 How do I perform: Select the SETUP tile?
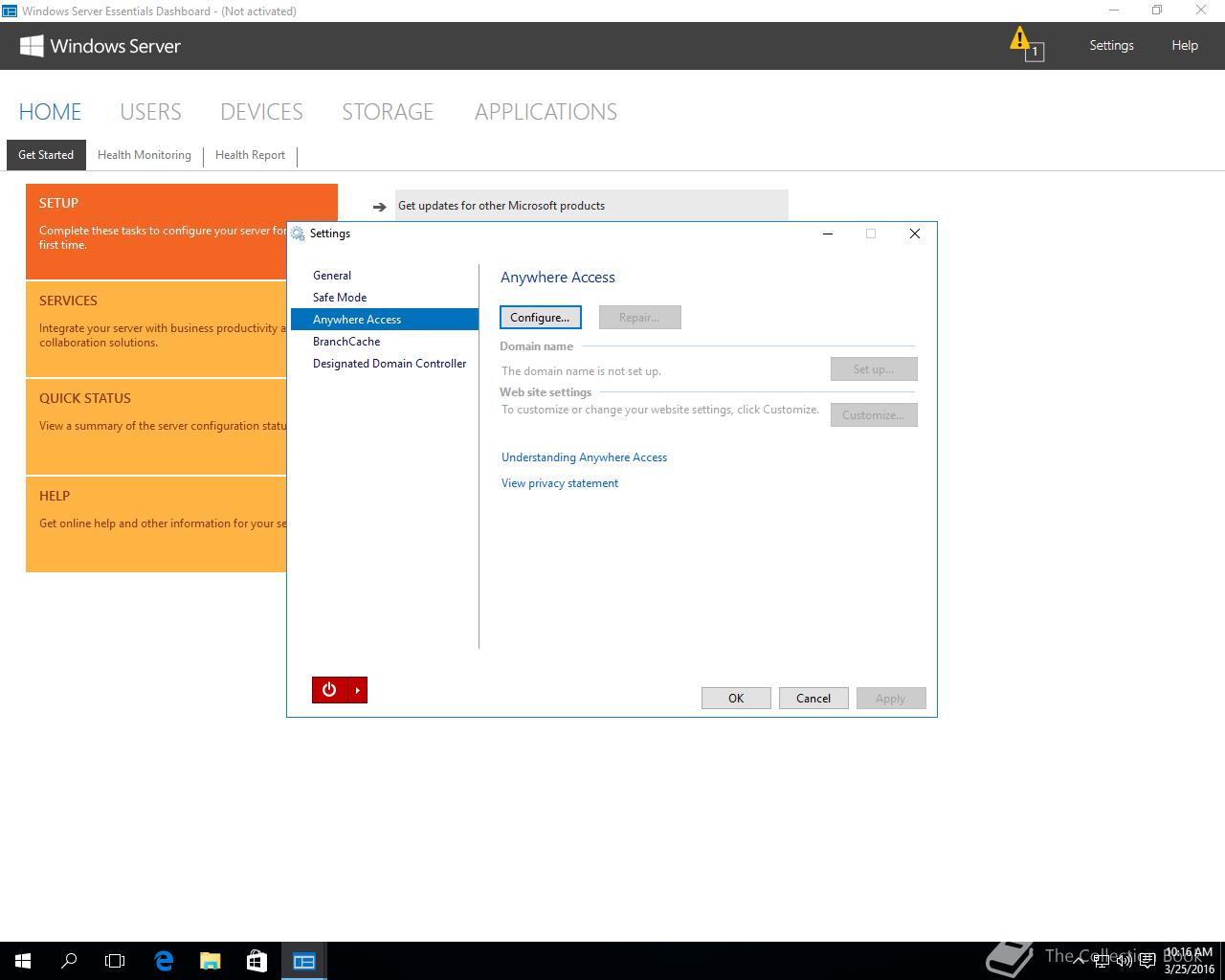[156, 232]
